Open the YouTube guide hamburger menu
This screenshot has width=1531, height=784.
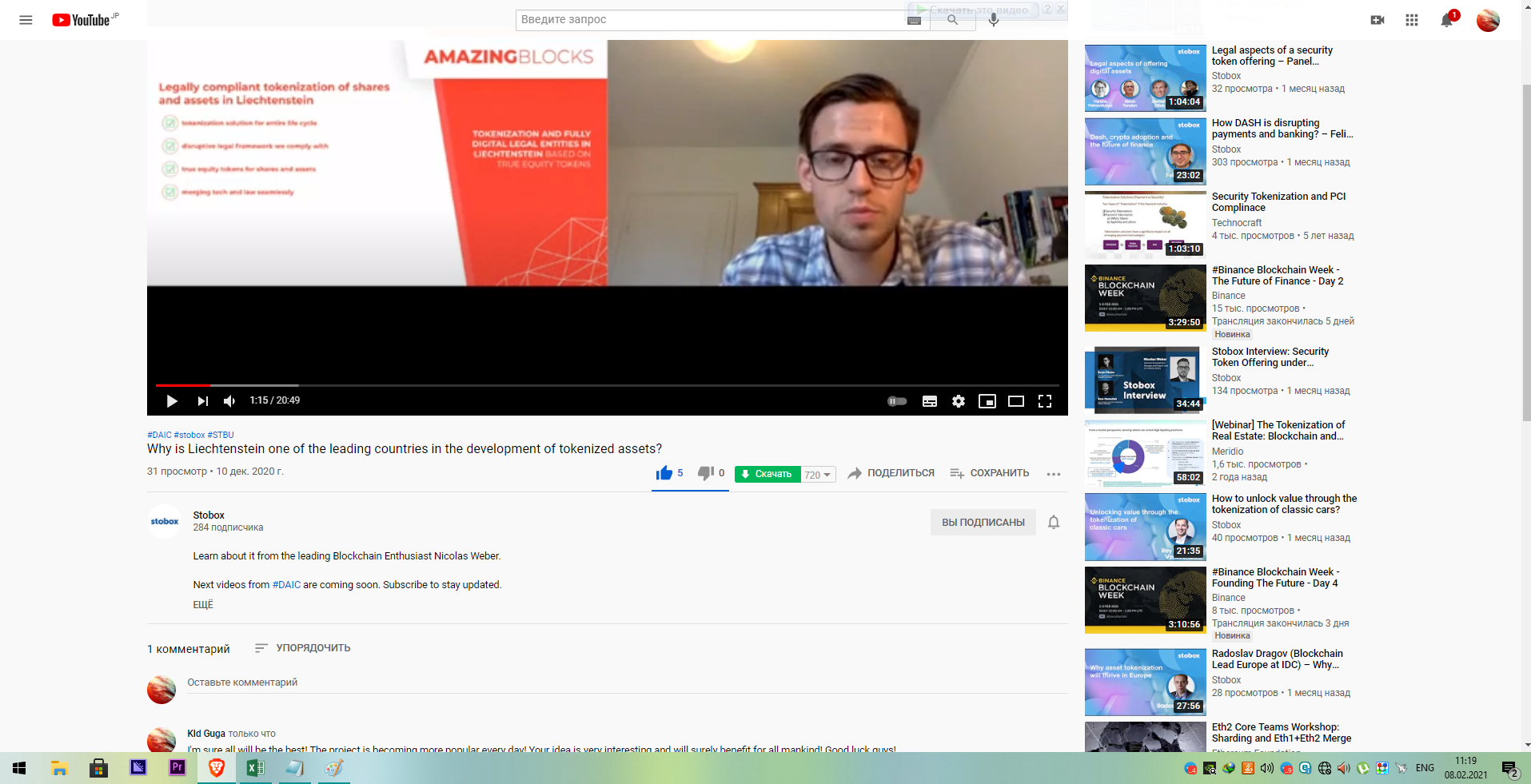[x=26, y=20]
